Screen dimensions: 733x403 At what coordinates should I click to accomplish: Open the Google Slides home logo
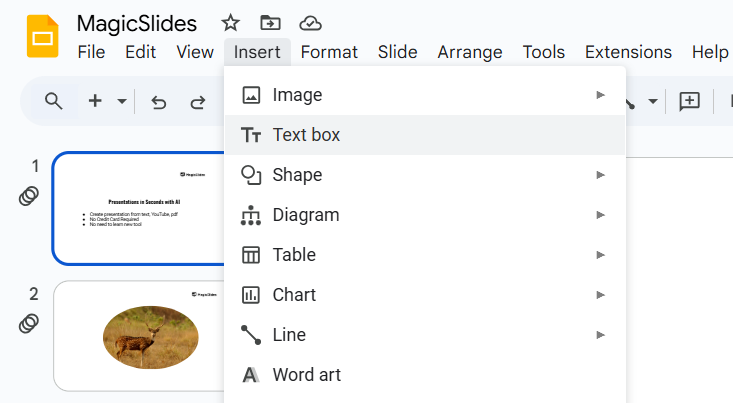coord(44,37)
